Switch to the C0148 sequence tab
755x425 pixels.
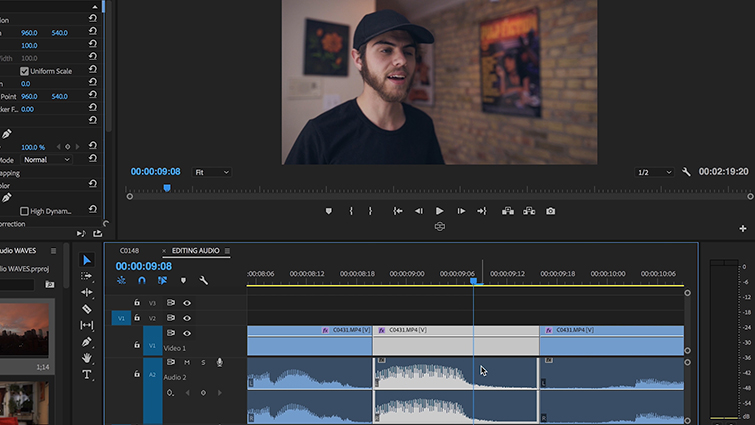pos(129,250)
